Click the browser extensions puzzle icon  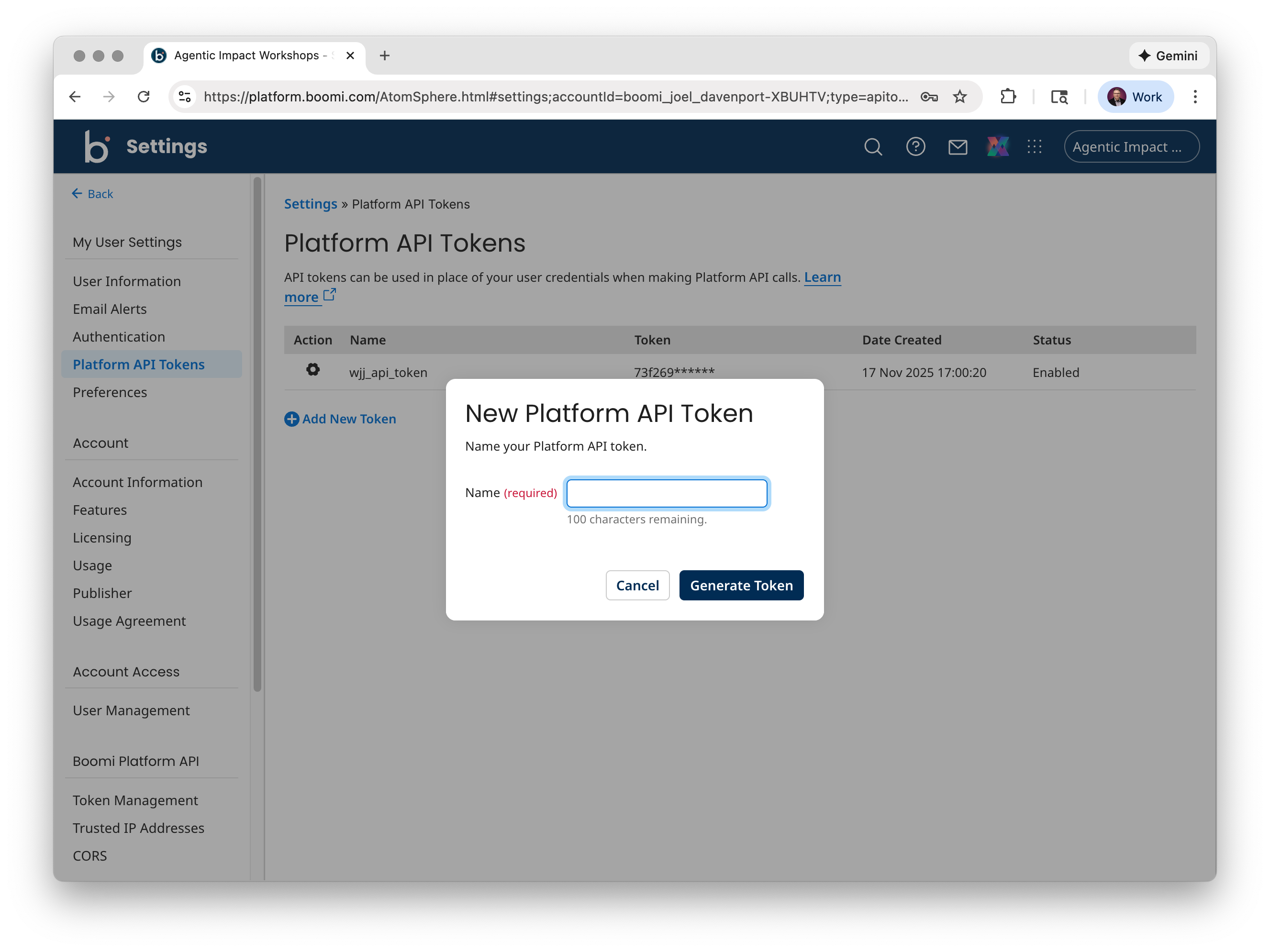(1009, 97)
